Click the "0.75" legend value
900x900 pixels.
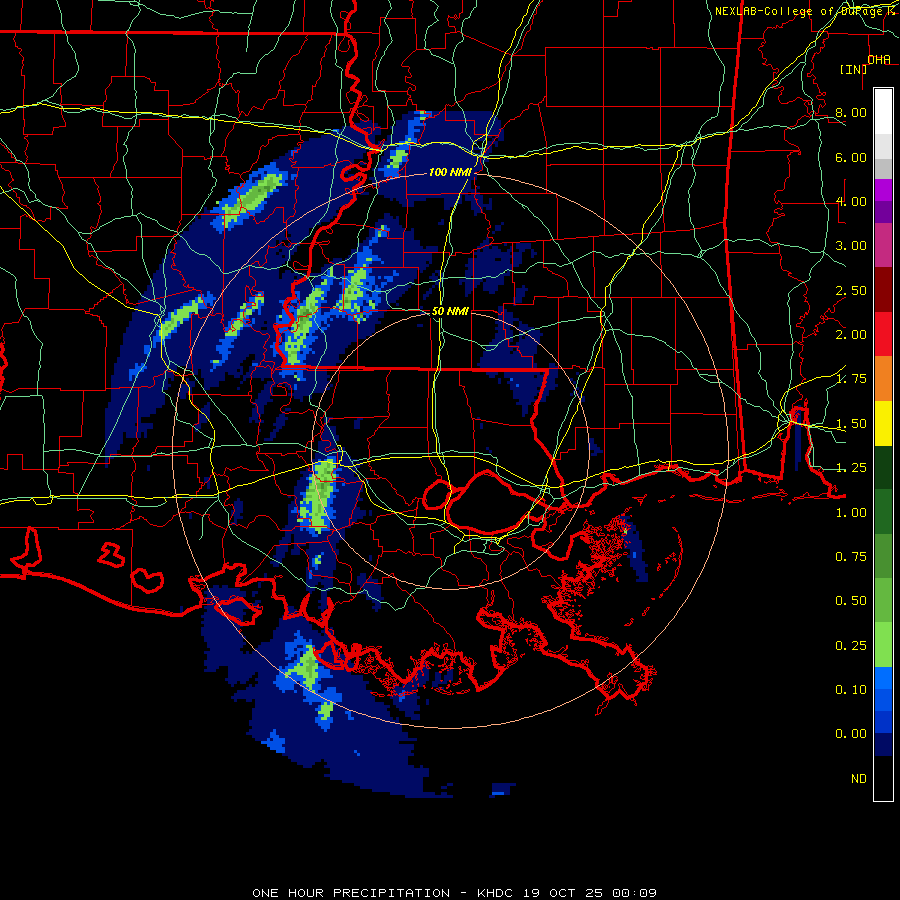[851, 557]
